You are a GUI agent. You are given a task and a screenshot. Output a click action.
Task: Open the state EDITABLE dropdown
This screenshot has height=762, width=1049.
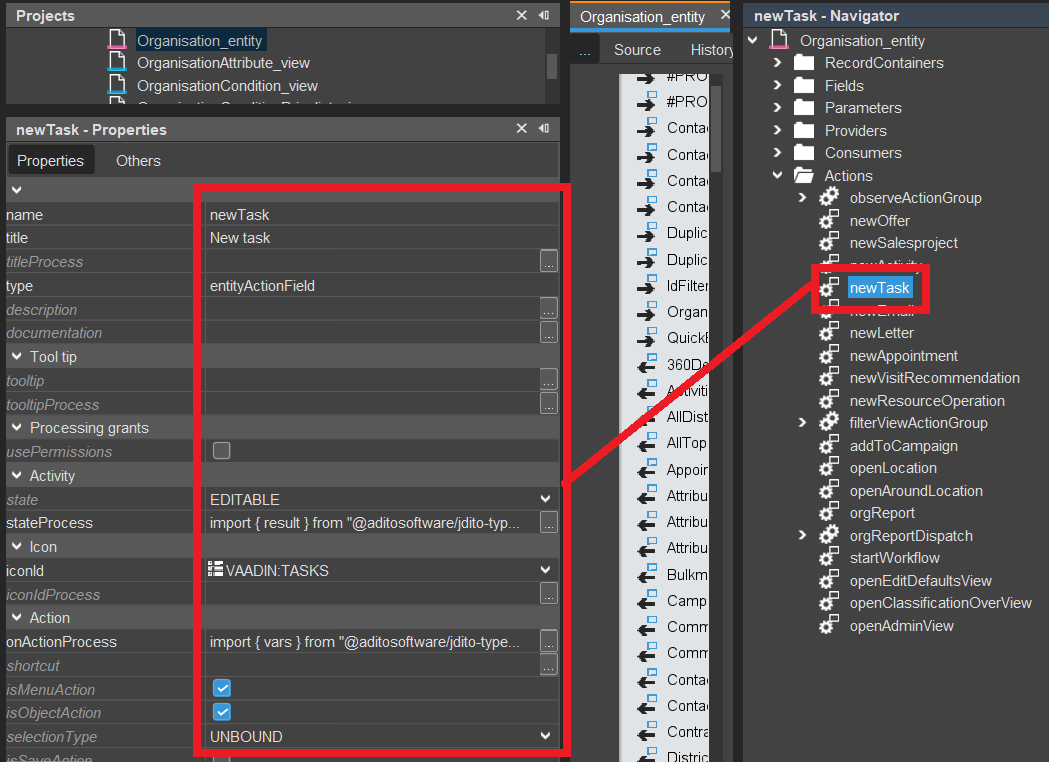coord(545,499)
